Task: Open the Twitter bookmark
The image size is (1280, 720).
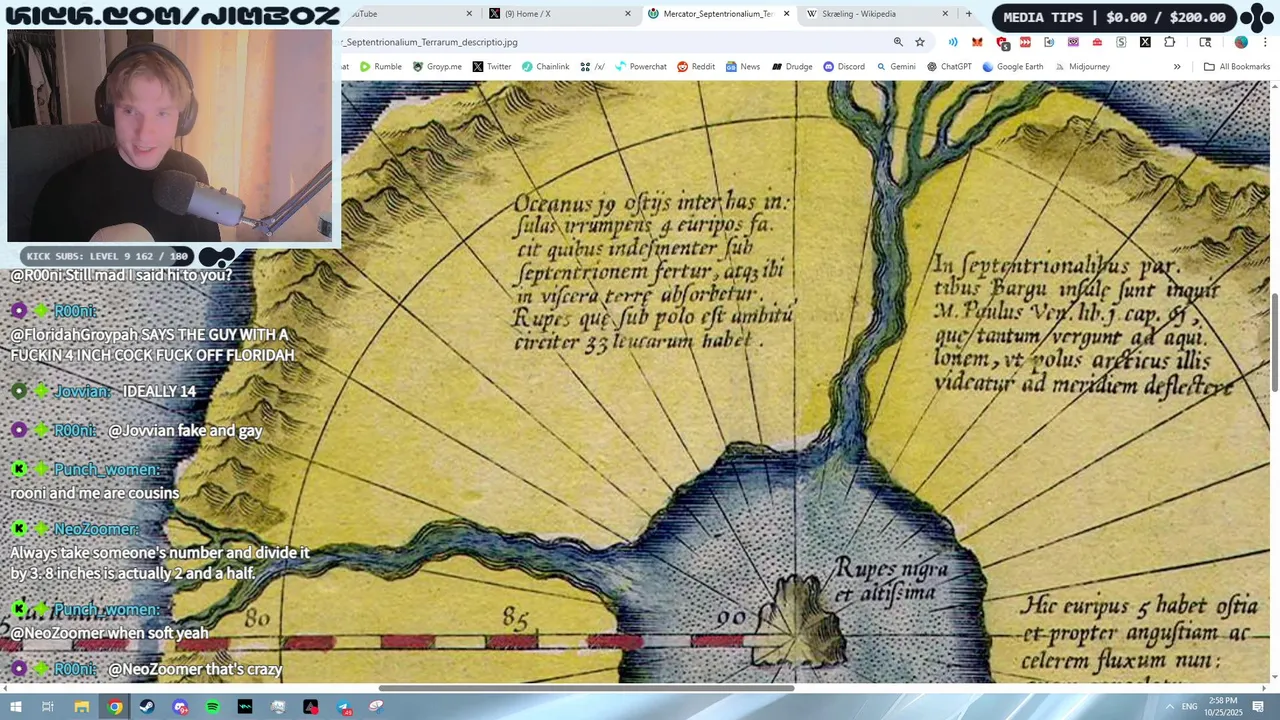Action: [492, 67]
